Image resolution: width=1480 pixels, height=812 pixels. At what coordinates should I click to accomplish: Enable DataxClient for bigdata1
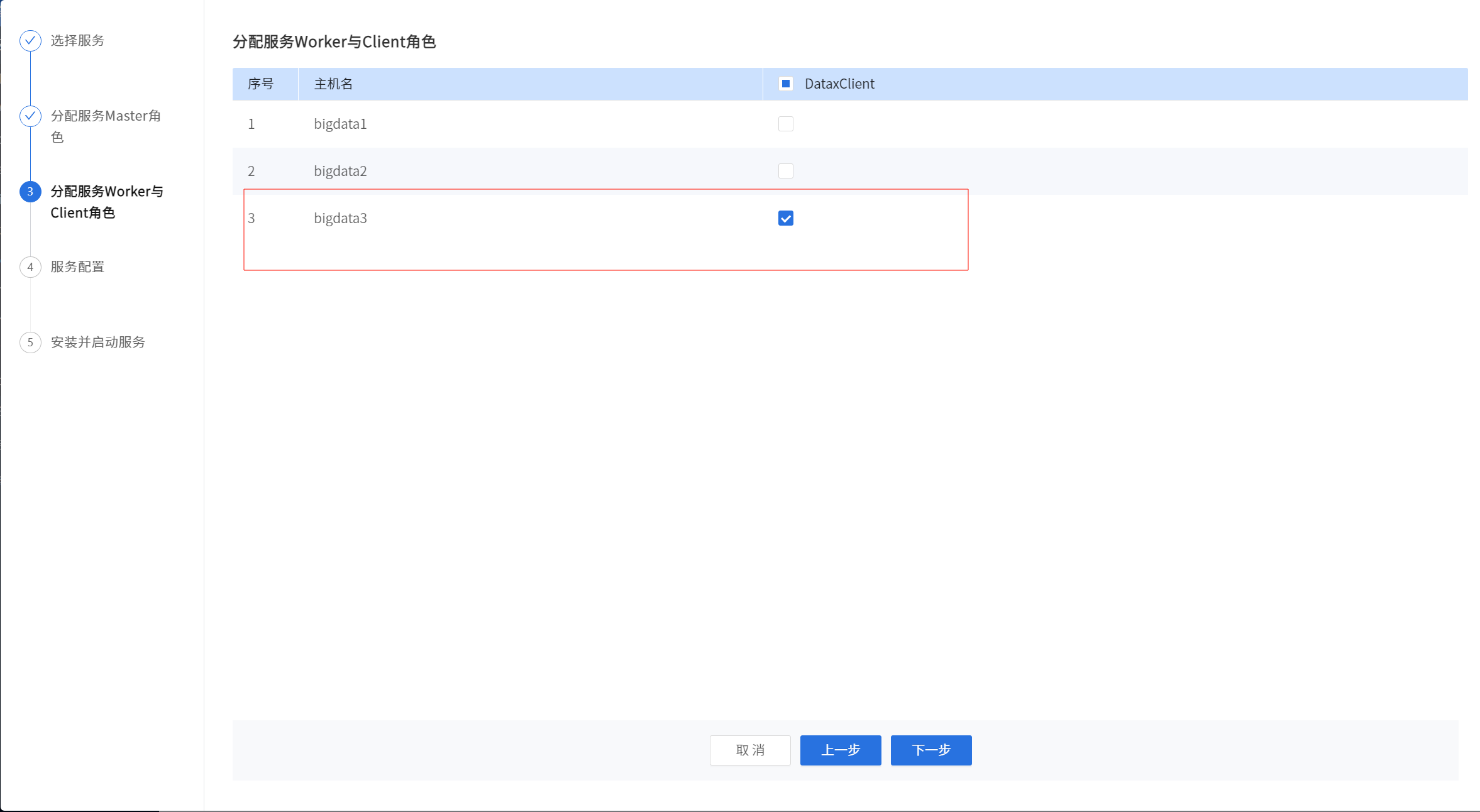(785, 124)
